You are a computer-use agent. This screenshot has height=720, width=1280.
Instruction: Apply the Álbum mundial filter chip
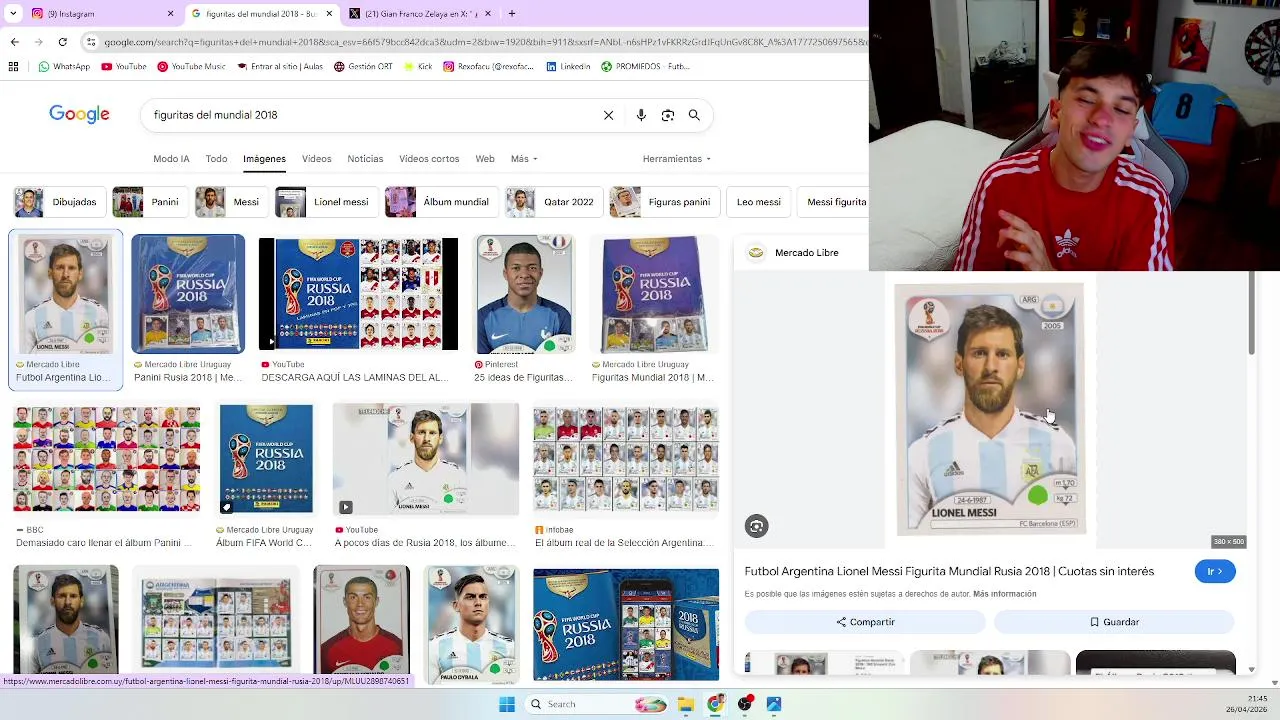pyautogui.click(x=440, y=202)
